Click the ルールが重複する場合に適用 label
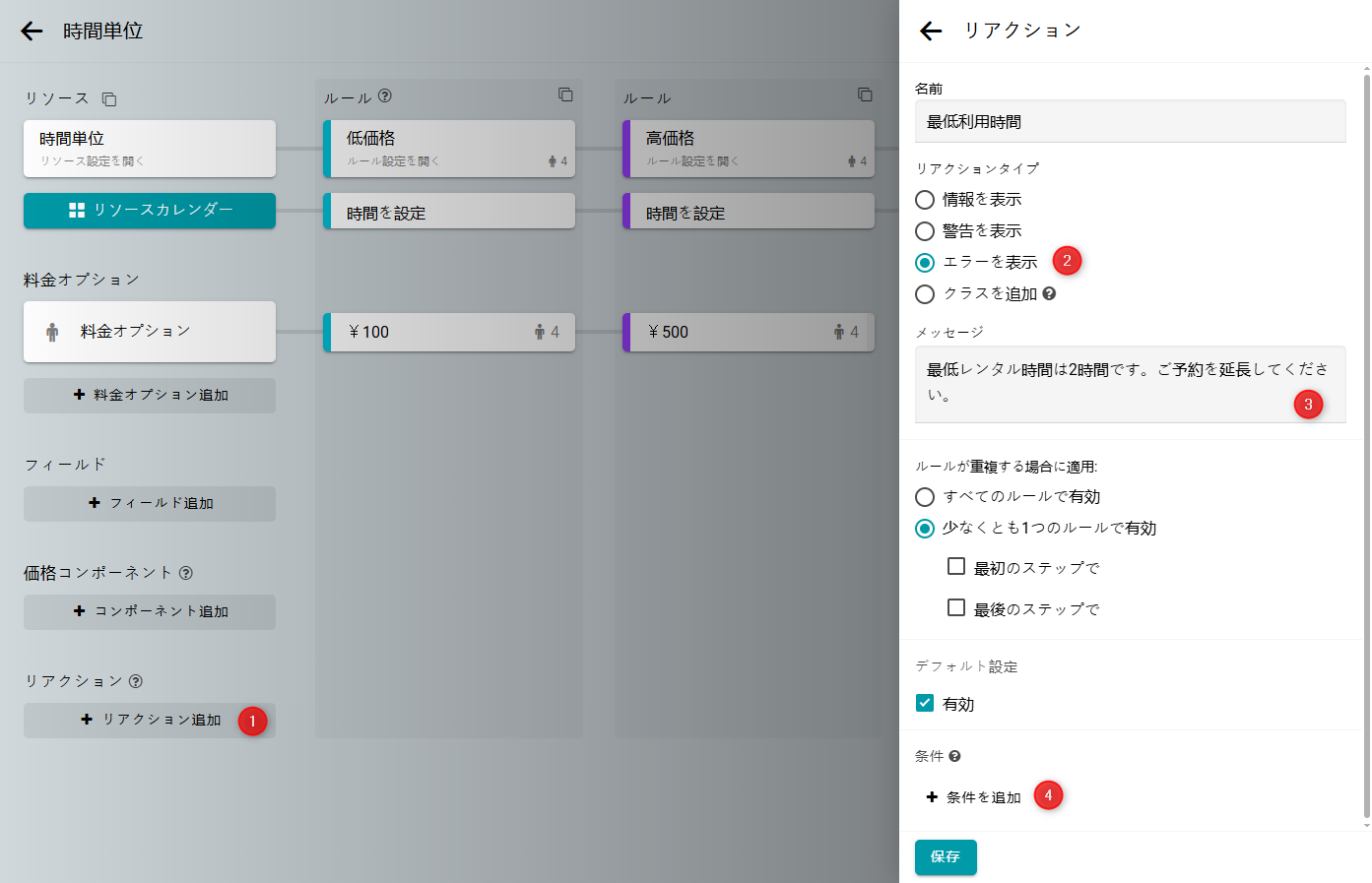The width and height of the screenshot is (1372, 883). pyautogui.click(x=1006, y=467)
